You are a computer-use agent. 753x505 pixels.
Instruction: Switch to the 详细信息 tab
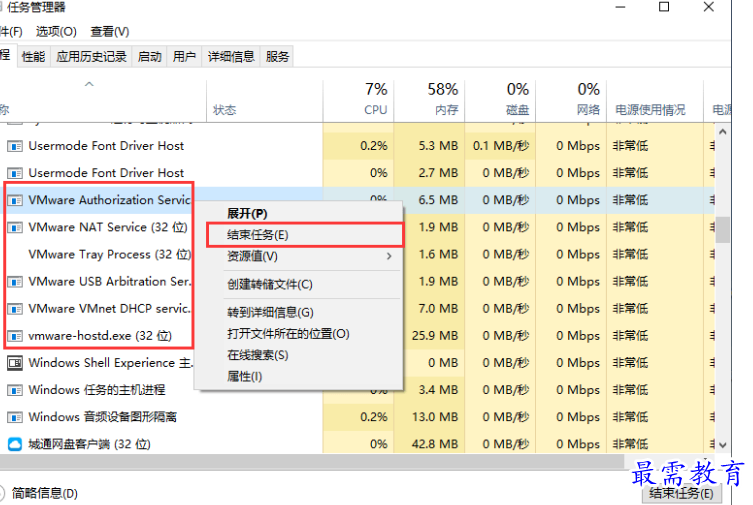click(231, 57)
